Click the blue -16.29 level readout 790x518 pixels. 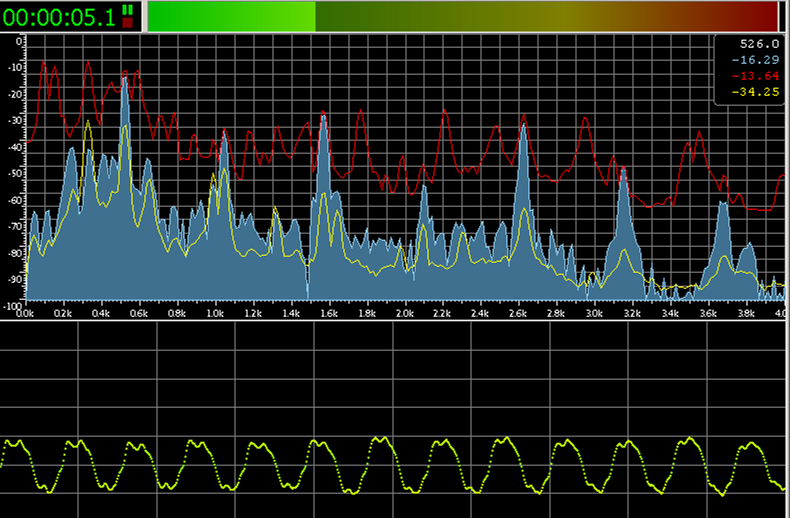(x=755, y=60)
